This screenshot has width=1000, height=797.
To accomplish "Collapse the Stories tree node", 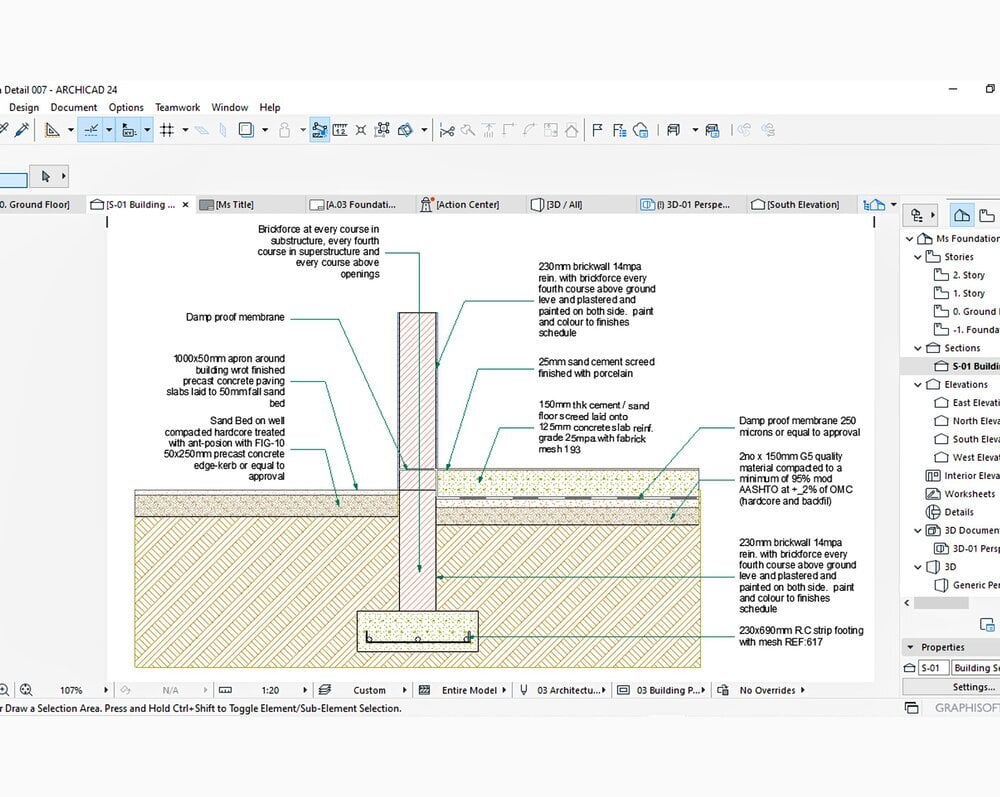I will point(918,257).
